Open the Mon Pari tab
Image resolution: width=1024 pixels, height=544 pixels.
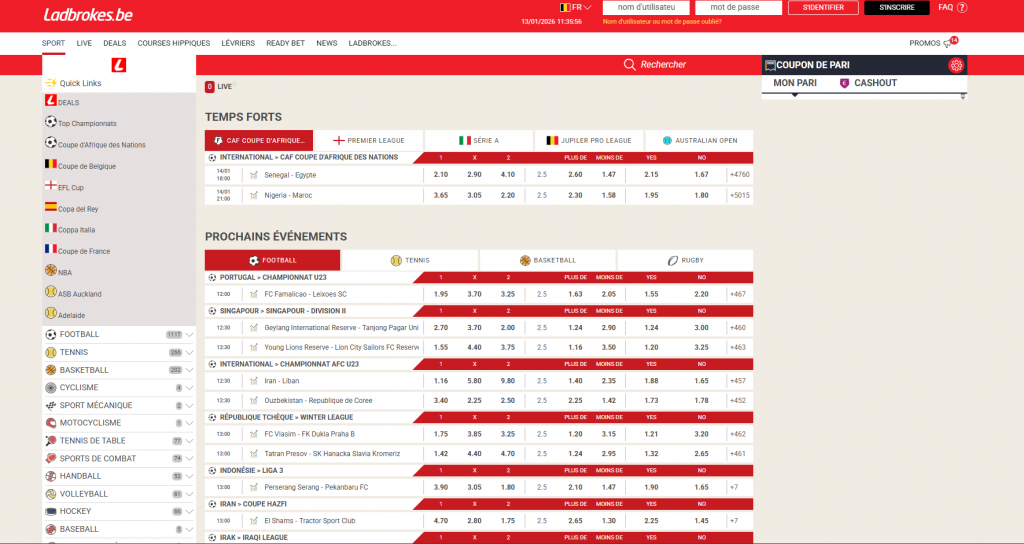(x=795, y=83)
